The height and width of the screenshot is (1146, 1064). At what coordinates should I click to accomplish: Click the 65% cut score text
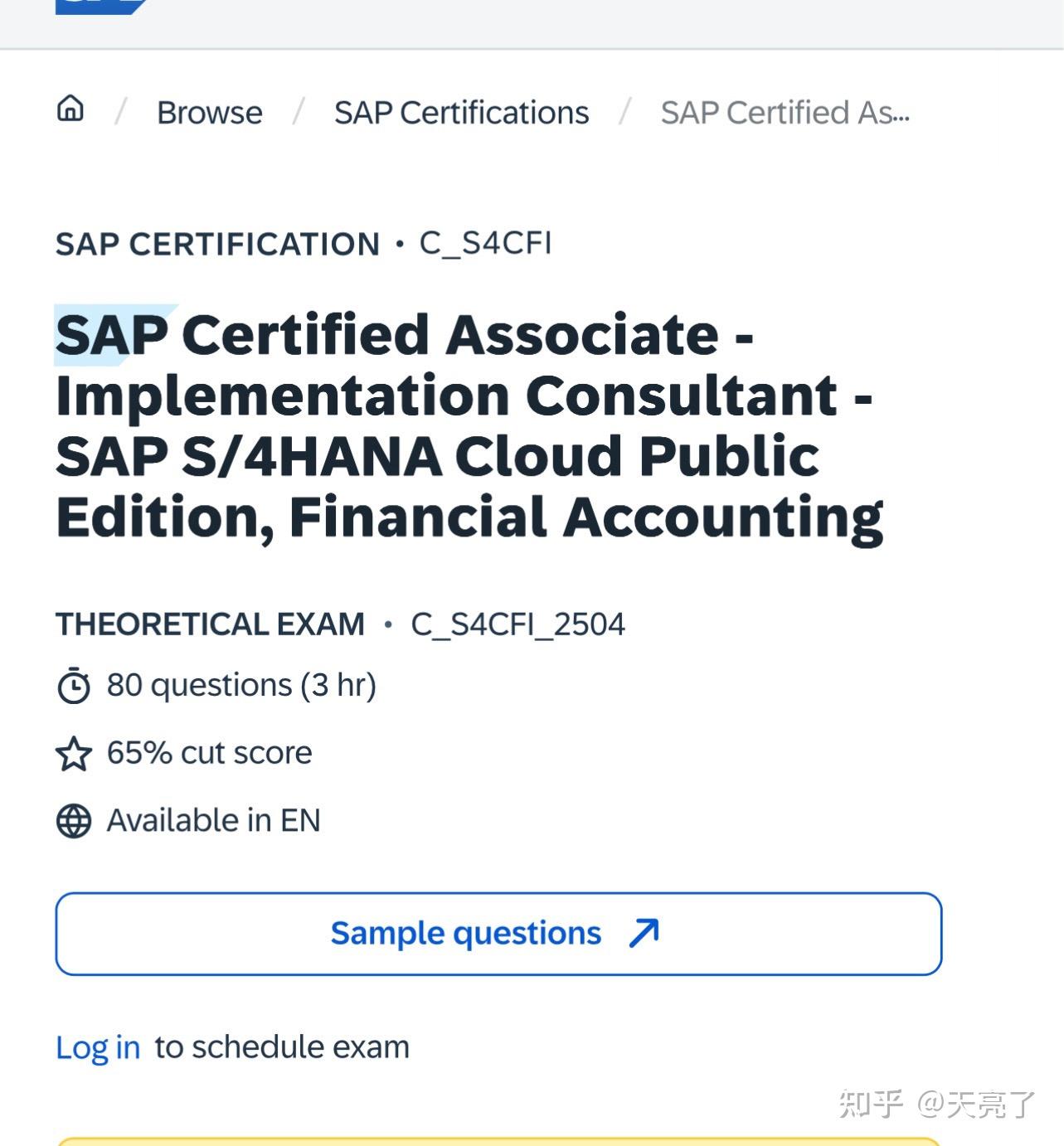[x=209, y=753]
